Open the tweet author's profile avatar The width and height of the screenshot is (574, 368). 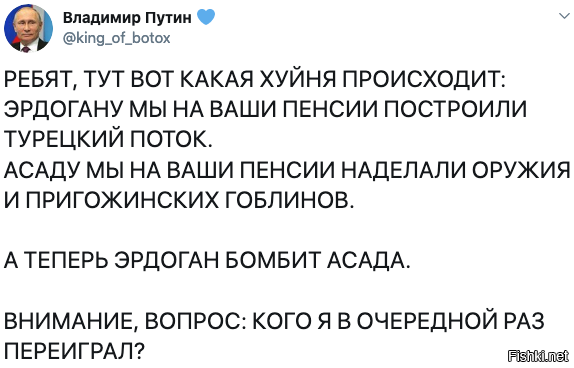[28, 28]
